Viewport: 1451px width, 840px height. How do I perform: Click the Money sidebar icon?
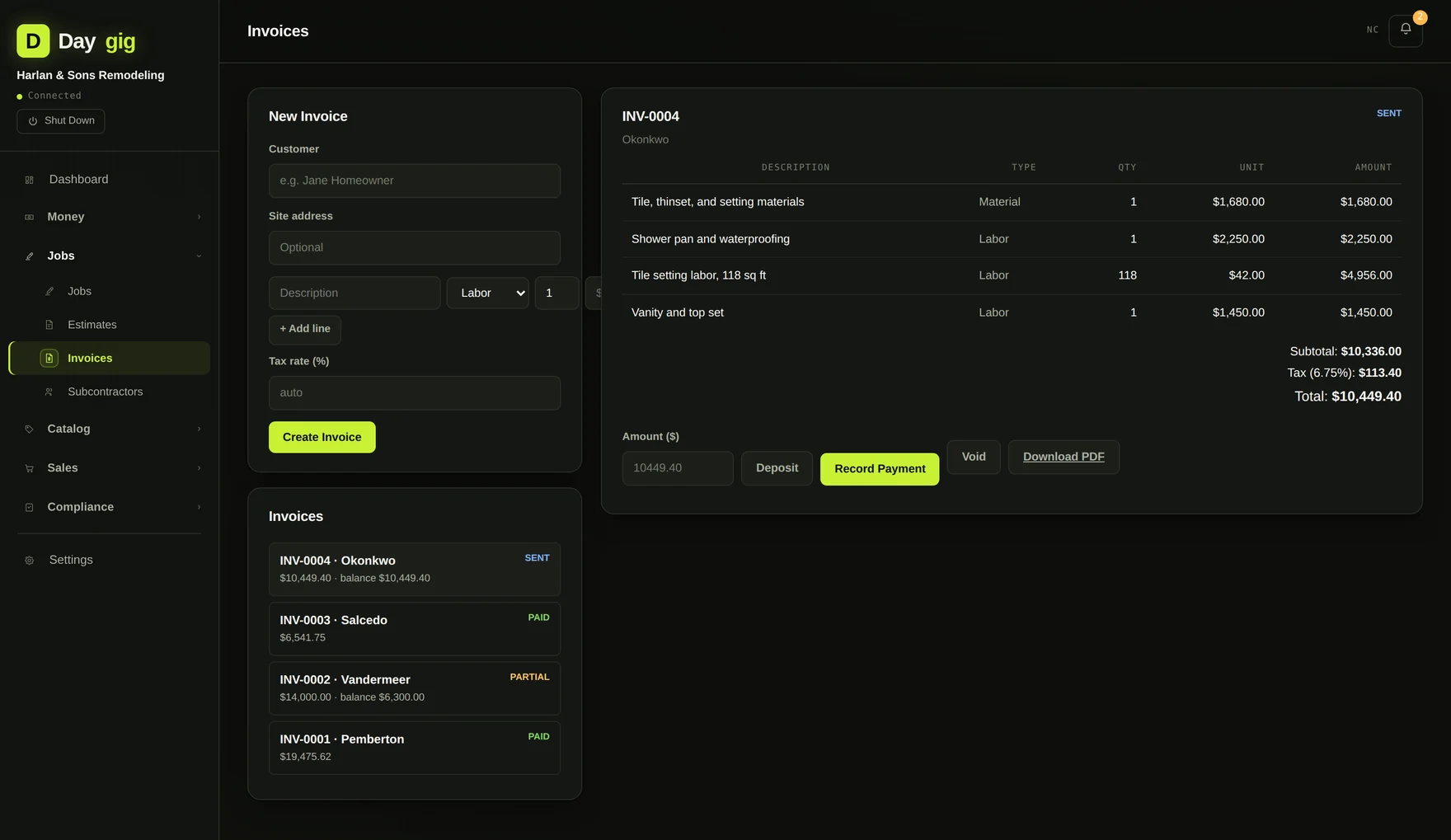click(30, 217)
